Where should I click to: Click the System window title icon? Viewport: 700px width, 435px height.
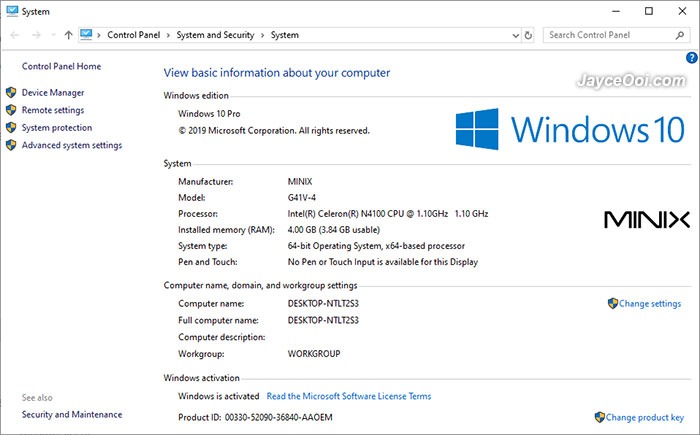coord(12,11)
